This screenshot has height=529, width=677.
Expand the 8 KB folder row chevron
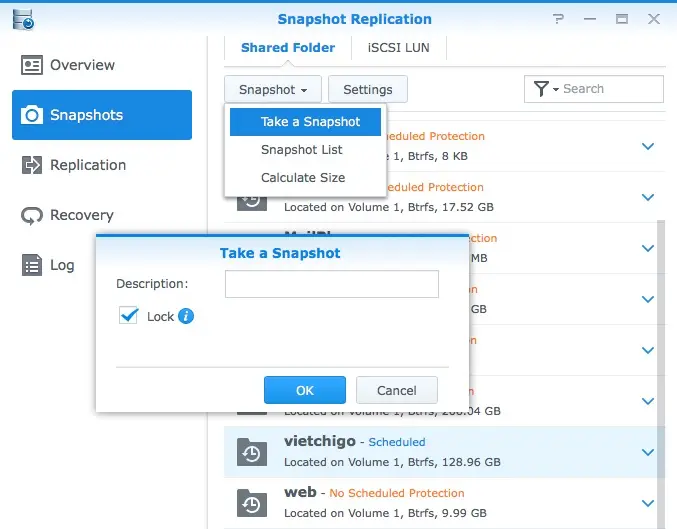click(648, 146)
